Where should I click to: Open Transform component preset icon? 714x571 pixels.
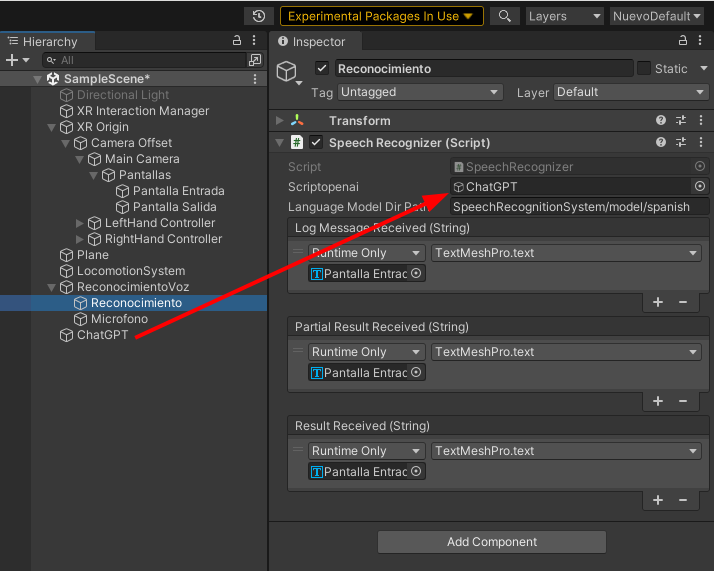680,120
